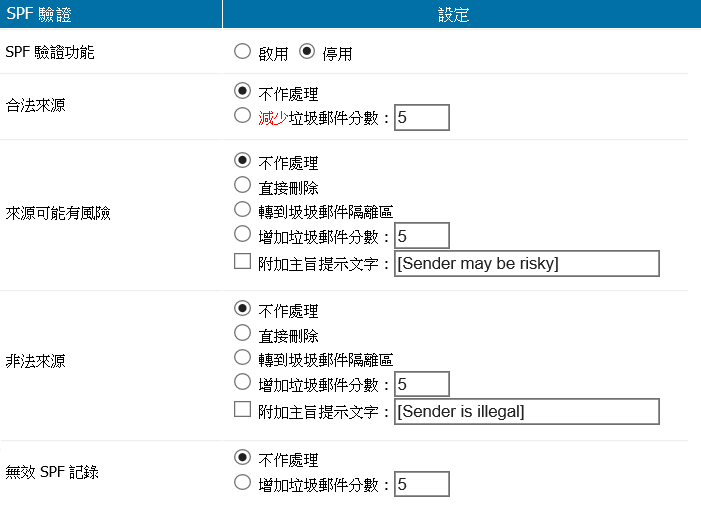701x523 pixels.
Task: Select 轉到垃圾郵件隔離區 for 來源可能有風險
Action: [x=242, y=209]
